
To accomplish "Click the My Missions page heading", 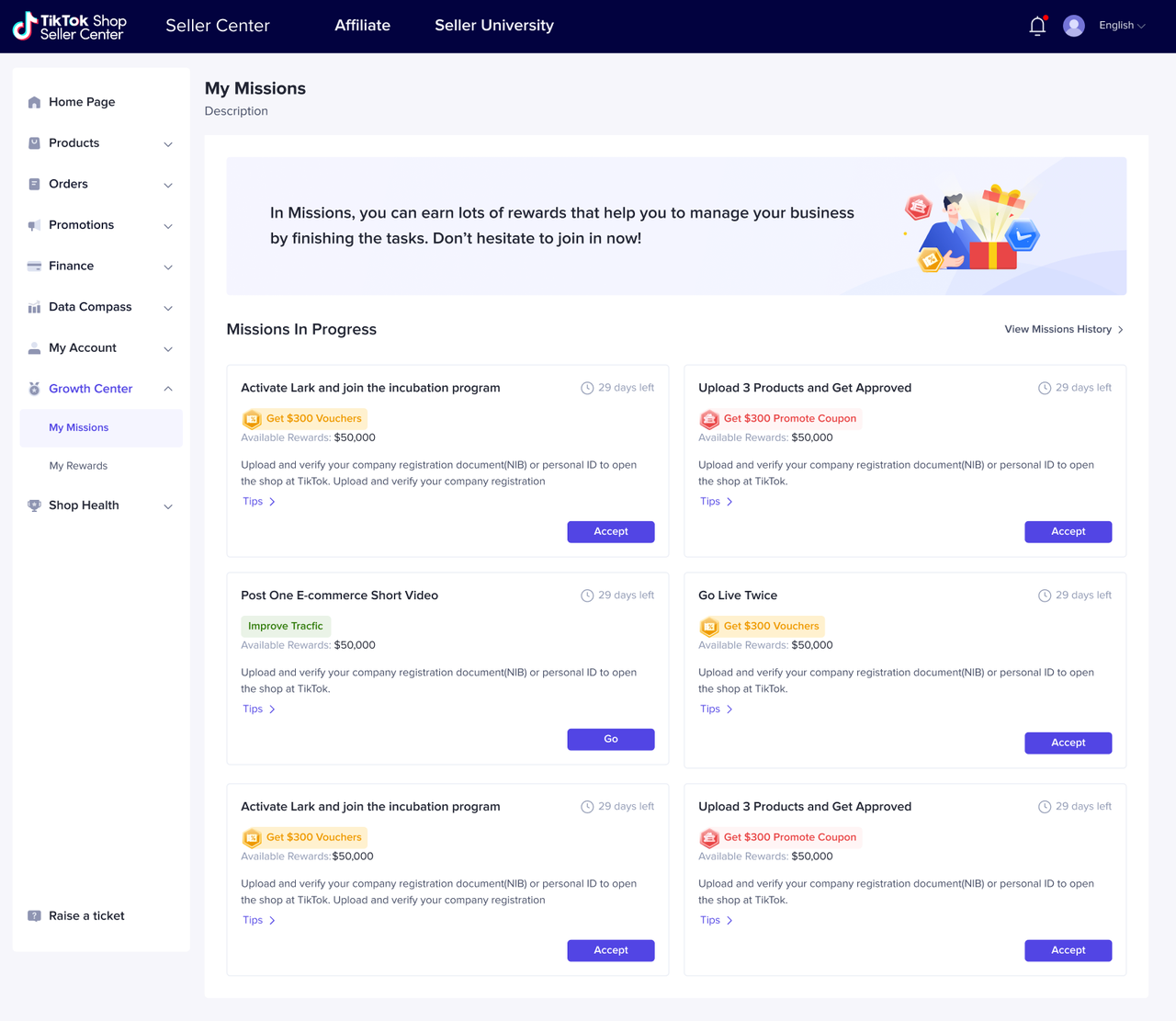I will point(255,88).
